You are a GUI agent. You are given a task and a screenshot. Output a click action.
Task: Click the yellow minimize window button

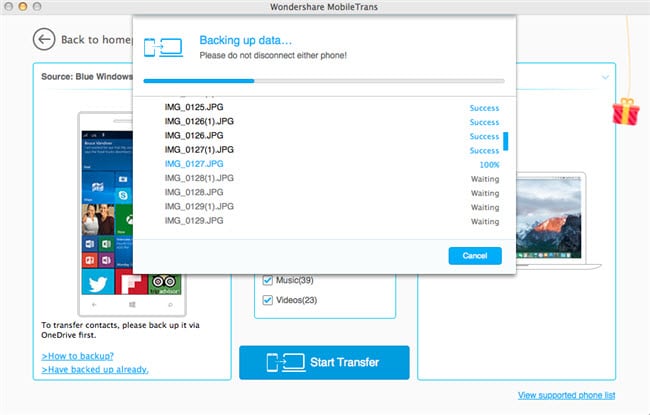(22, 6)
